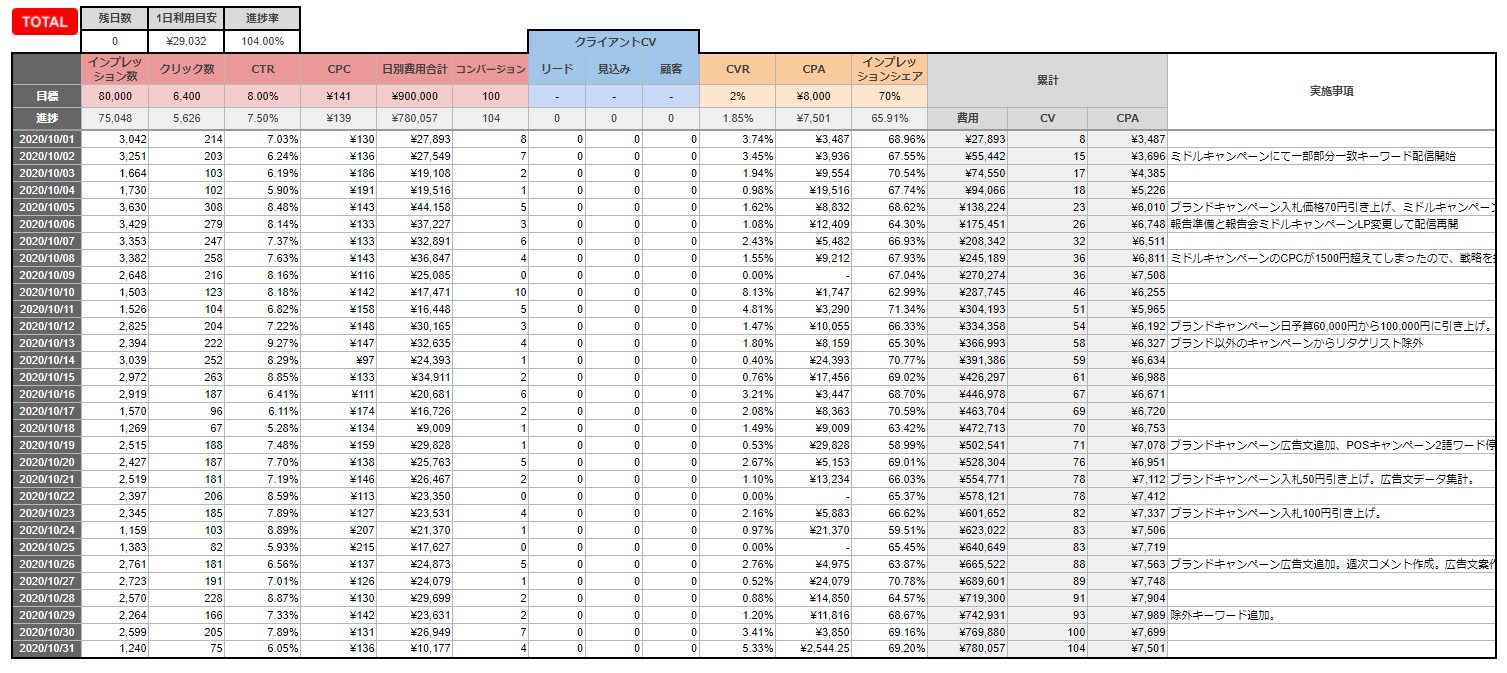
Task: Click the note ミドルキャンペーンにて一部部分一致キーワード配信開始
Action: tap(1312, 156)
